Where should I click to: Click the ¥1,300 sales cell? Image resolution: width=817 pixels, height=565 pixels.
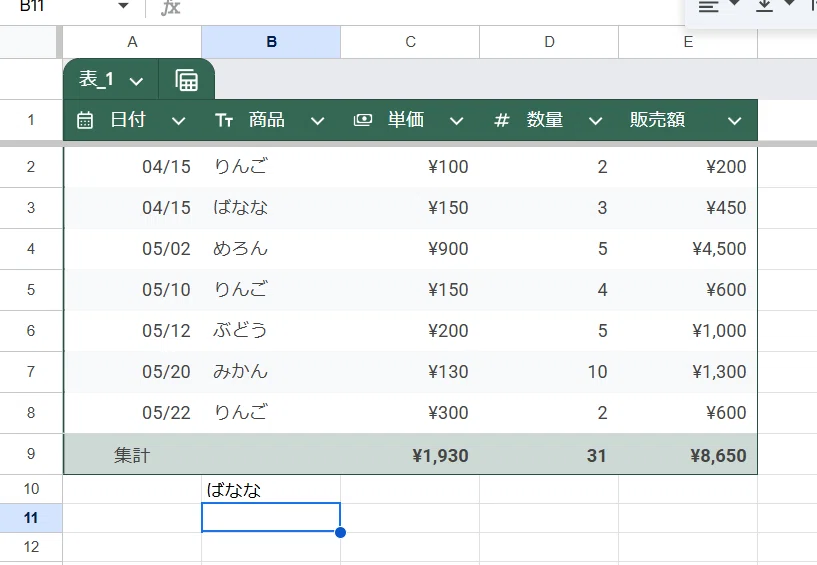click(x=688, y=372)
